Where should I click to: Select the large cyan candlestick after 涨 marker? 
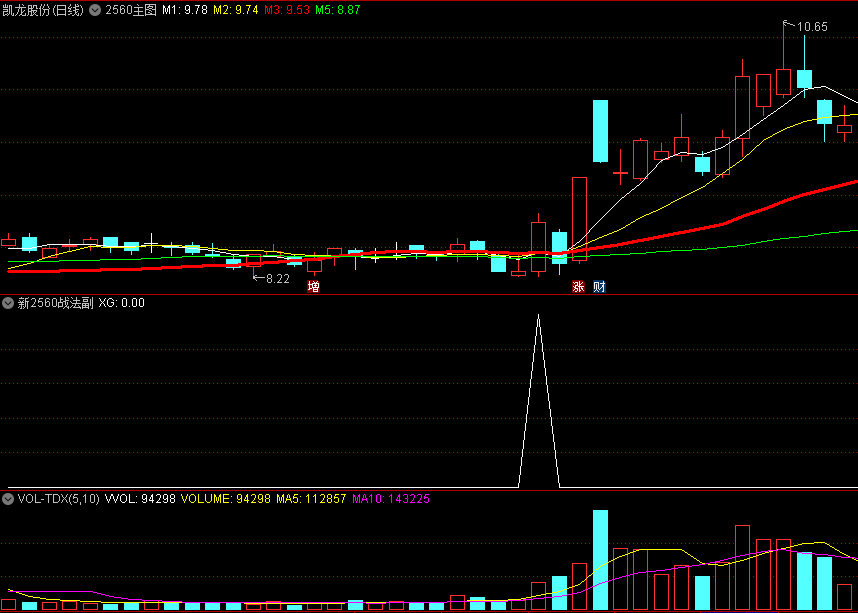click(600, 131)
